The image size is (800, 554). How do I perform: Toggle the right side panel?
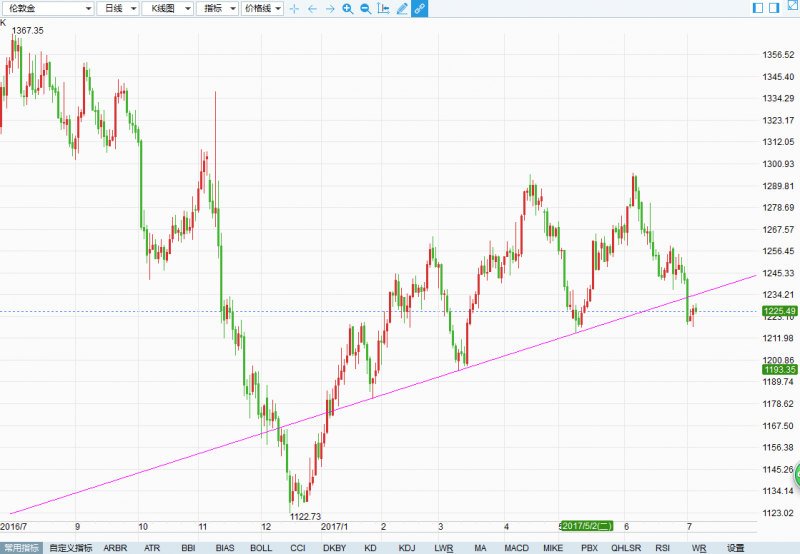click(773, 8)
